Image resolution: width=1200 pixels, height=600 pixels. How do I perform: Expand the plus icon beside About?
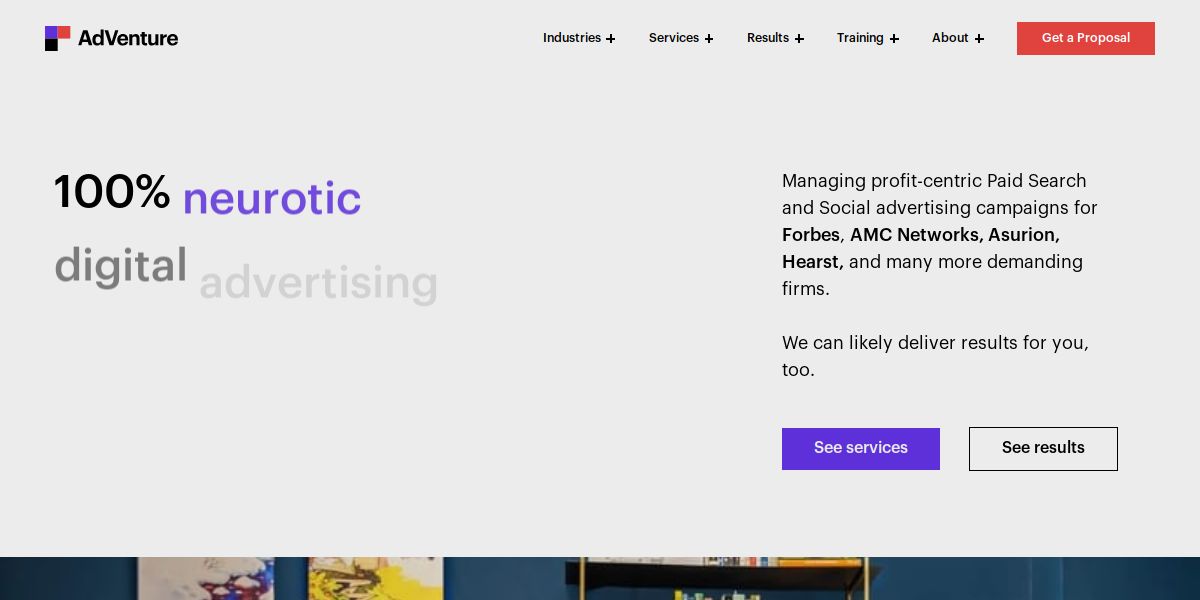979,39
